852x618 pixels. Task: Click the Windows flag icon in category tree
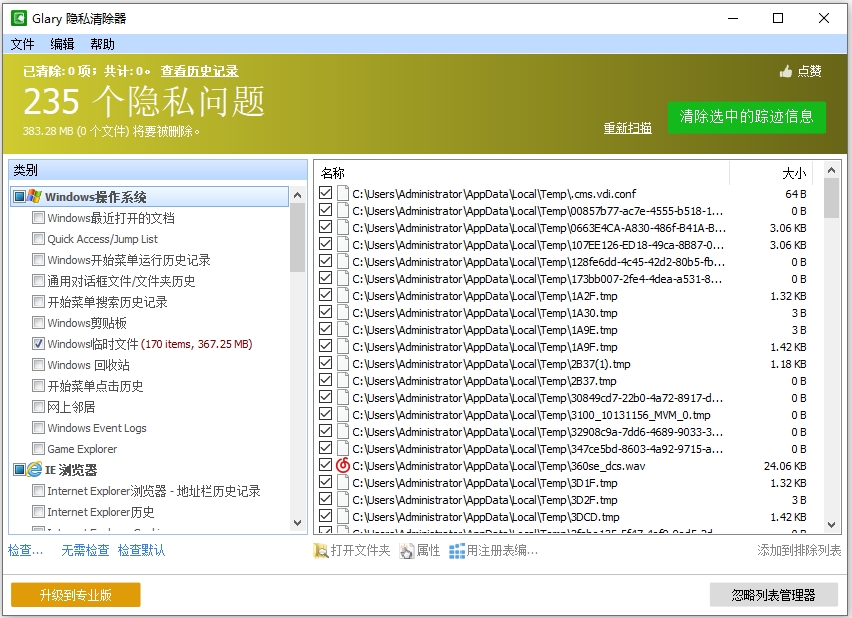click(34, 196)
